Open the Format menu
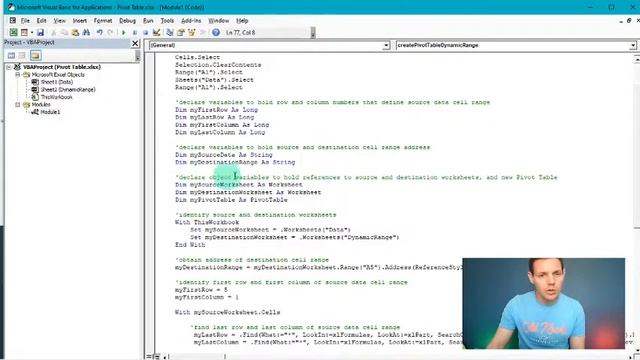This screenshot has height=360, width=640. (103, 20)
